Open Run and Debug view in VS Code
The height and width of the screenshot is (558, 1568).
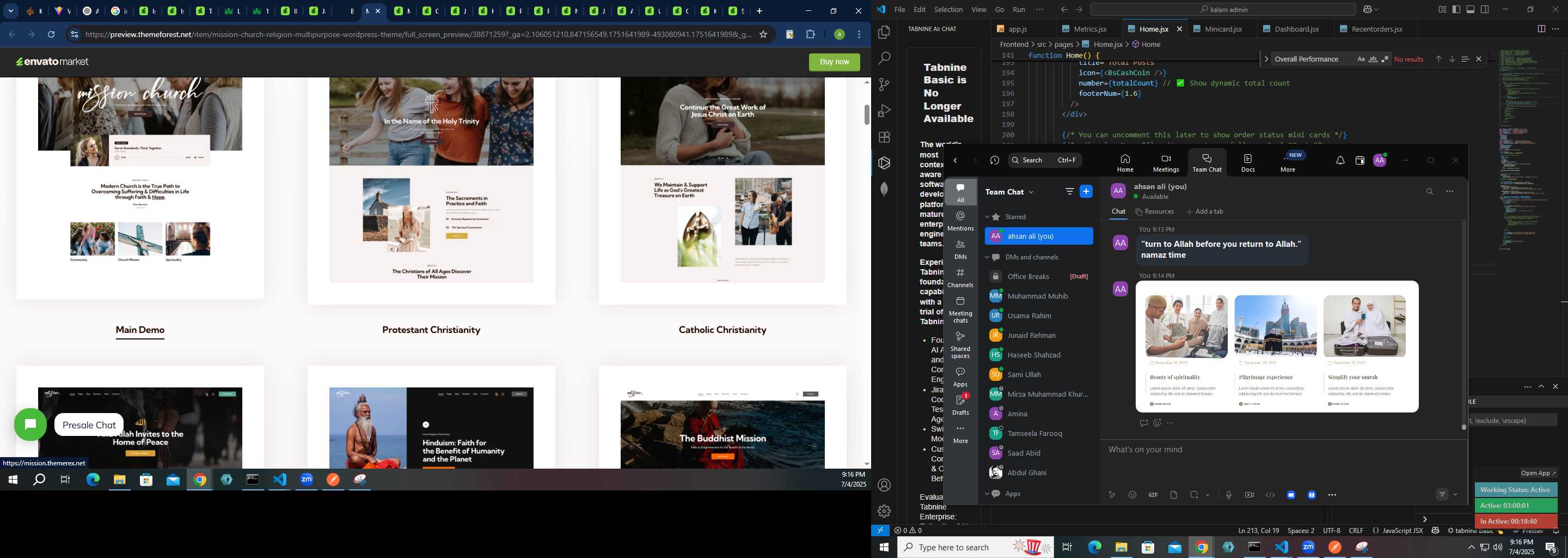(884, 111)
